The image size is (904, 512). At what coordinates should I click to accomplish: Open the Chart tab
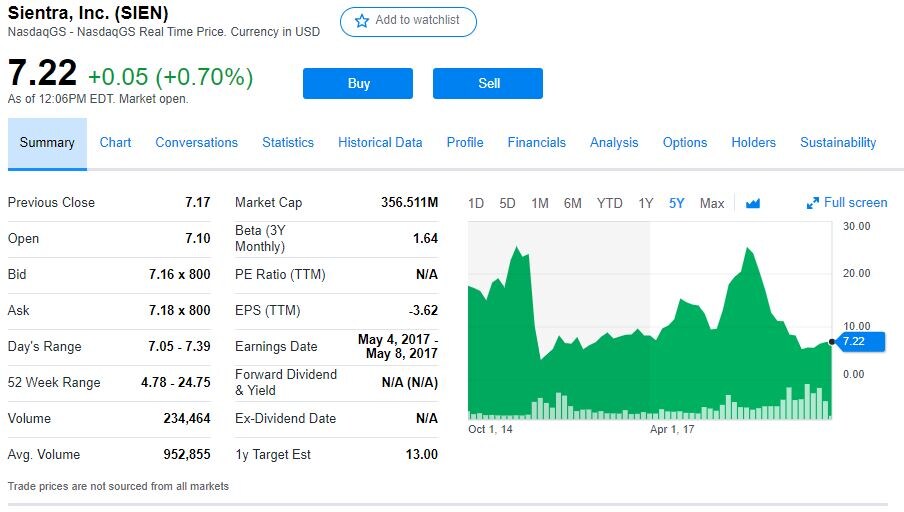point(115,142)
